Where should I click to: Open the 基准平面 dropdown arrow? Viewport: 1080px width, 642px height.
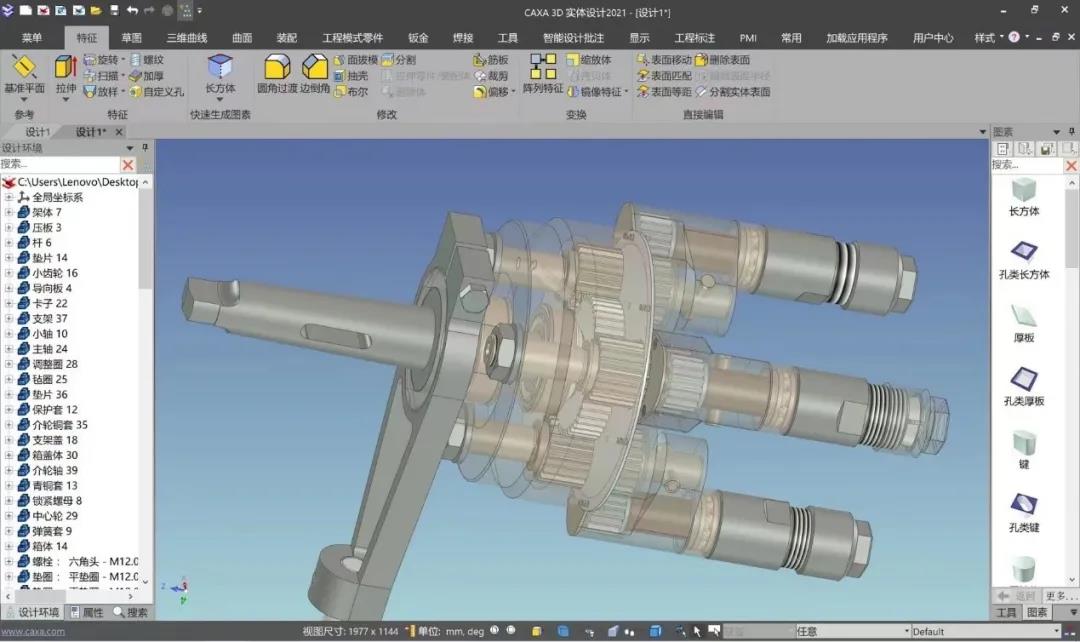pyautogui.click(x=24, y=100)
